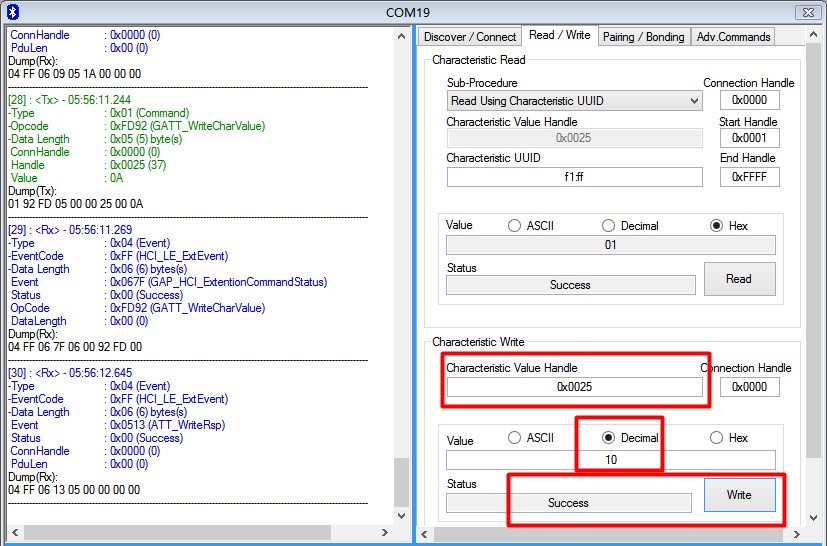Click right panel scroll down arrow
Viewport: 827px width, 546px height.
[813, 518]
